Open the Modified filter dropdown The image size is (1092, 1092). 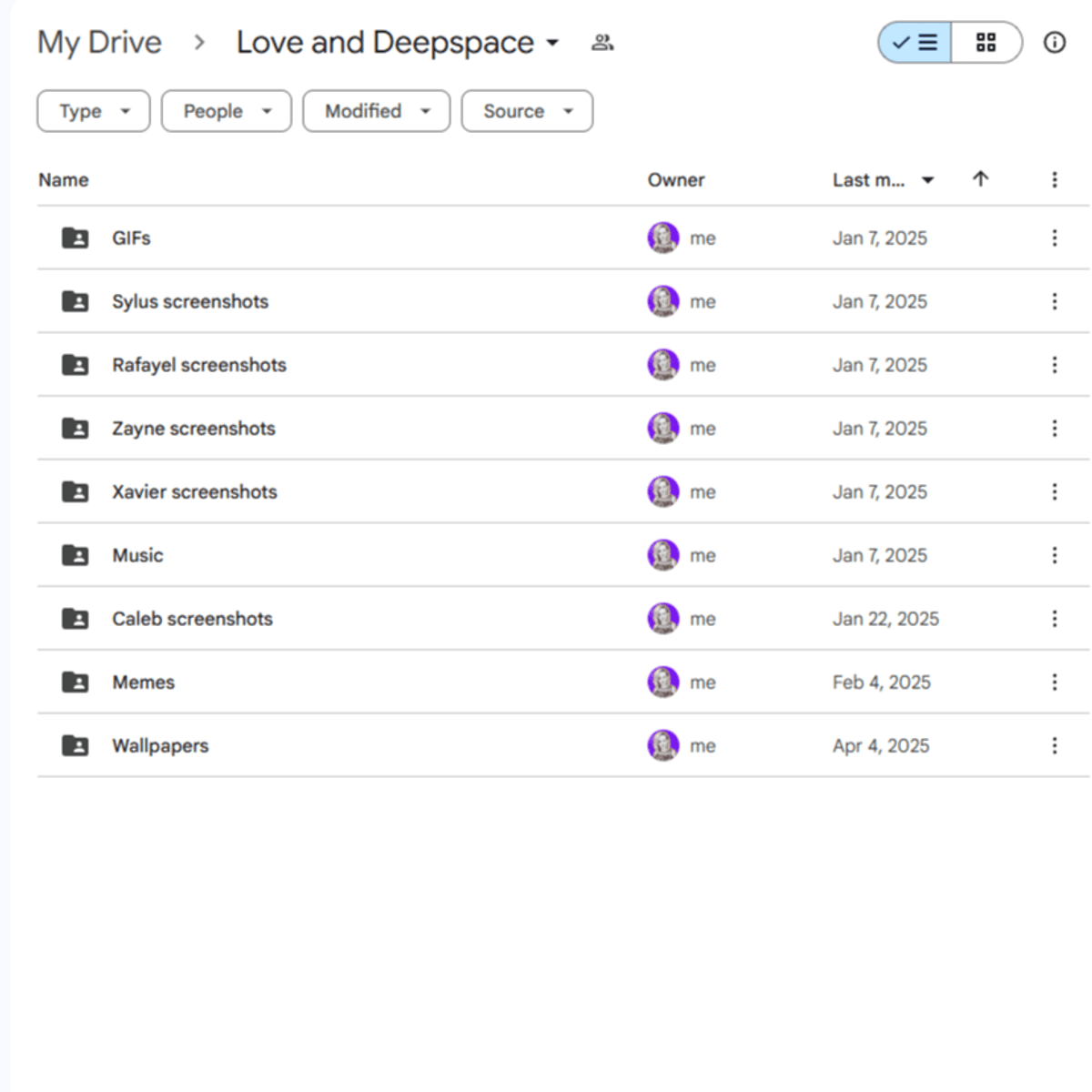coord(377,111)
